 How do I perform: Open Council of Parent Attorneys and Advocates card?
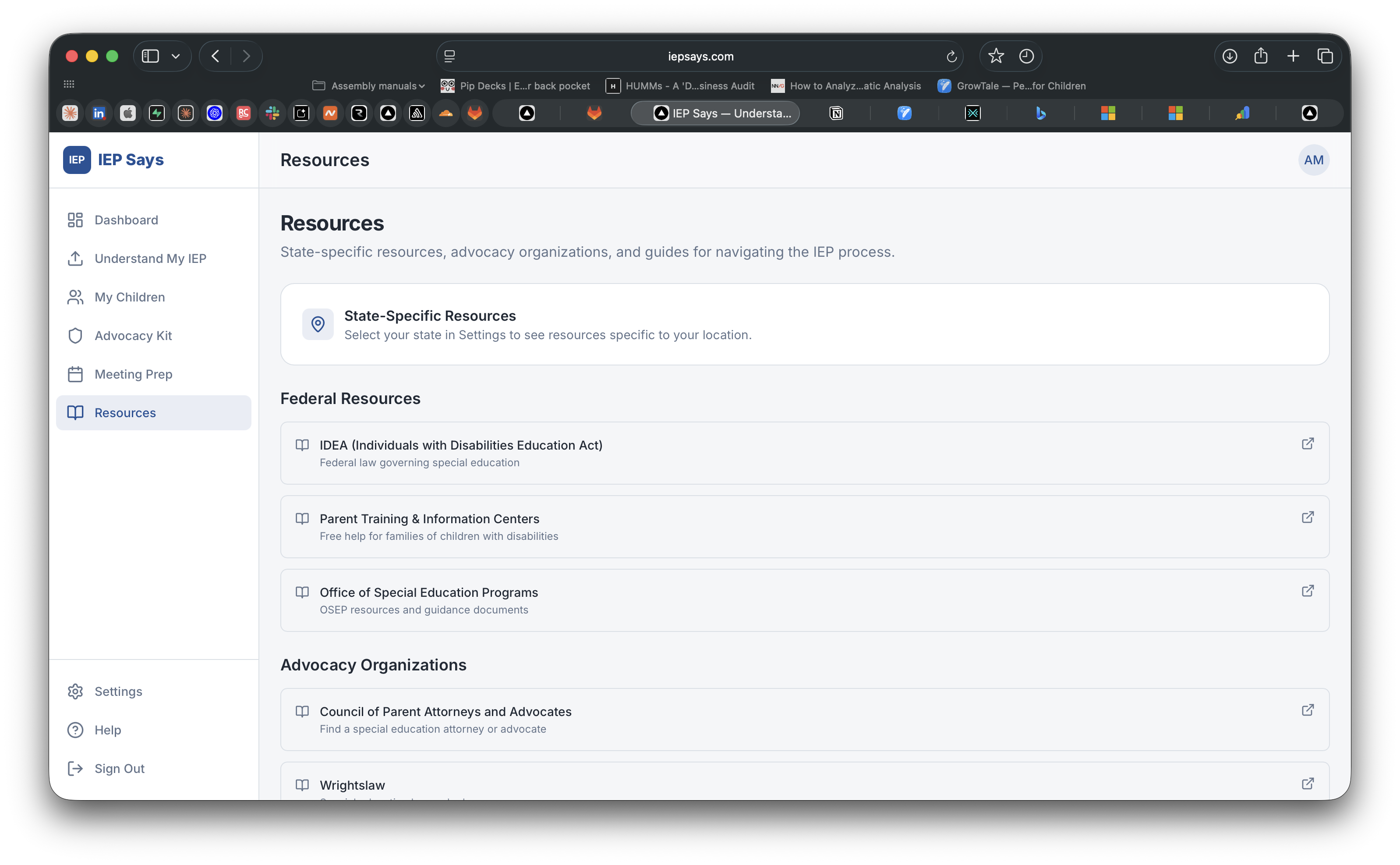tap(445, 712)
